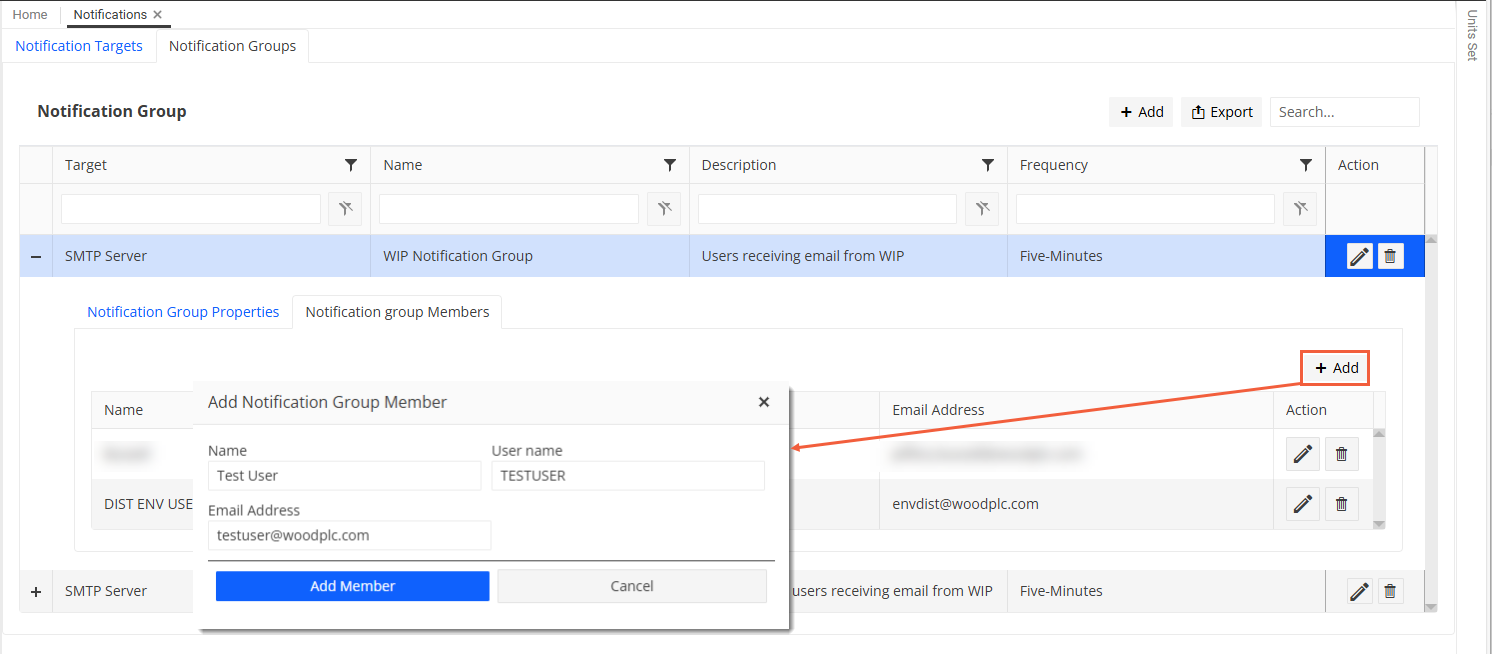Add a new notification group member
Image resolution: width=1492 pixels, height=654 pixels.
click(1336, 368)
